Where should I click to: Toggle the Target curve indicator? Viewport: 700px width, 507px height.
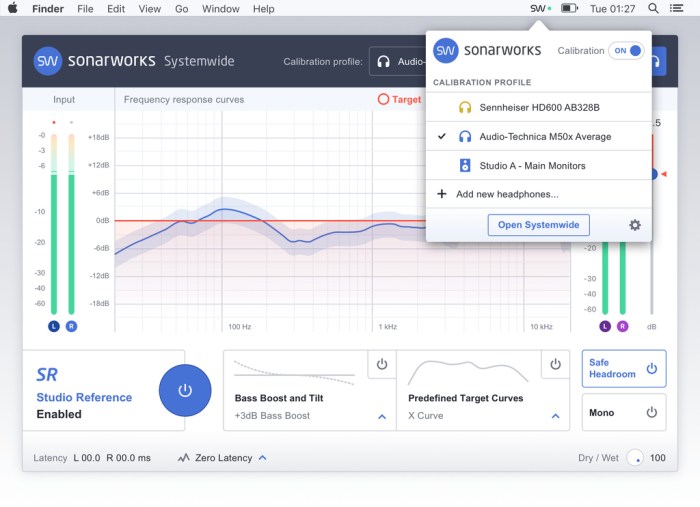coord(384,100)
